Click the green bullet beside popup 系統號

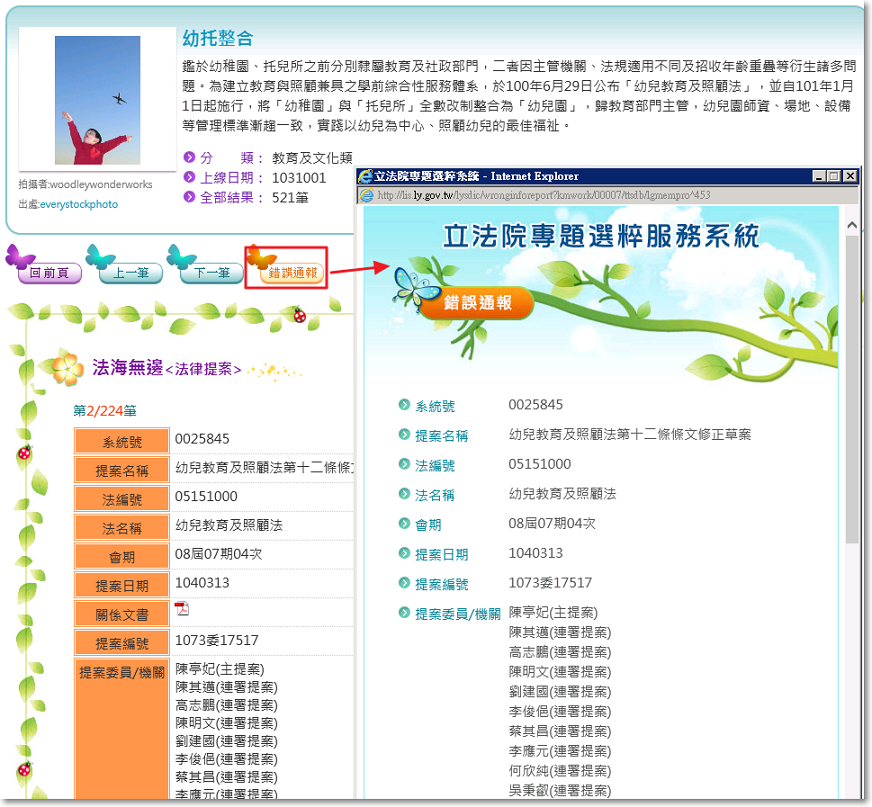404,405
